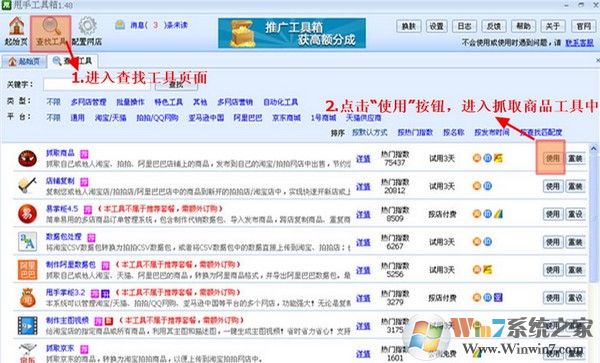
Task: Filter platform by 拍拍/QQ网购
Action: [x=157, y=117]
